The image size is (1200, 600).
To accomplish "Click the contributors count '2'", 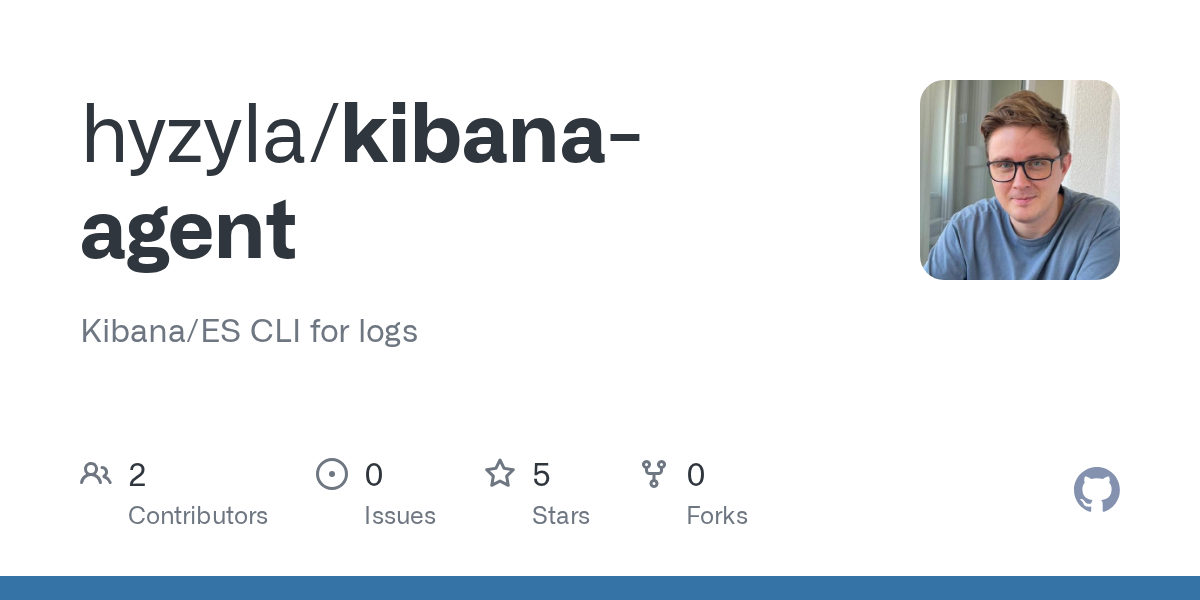I will click(x=137, y=475).
